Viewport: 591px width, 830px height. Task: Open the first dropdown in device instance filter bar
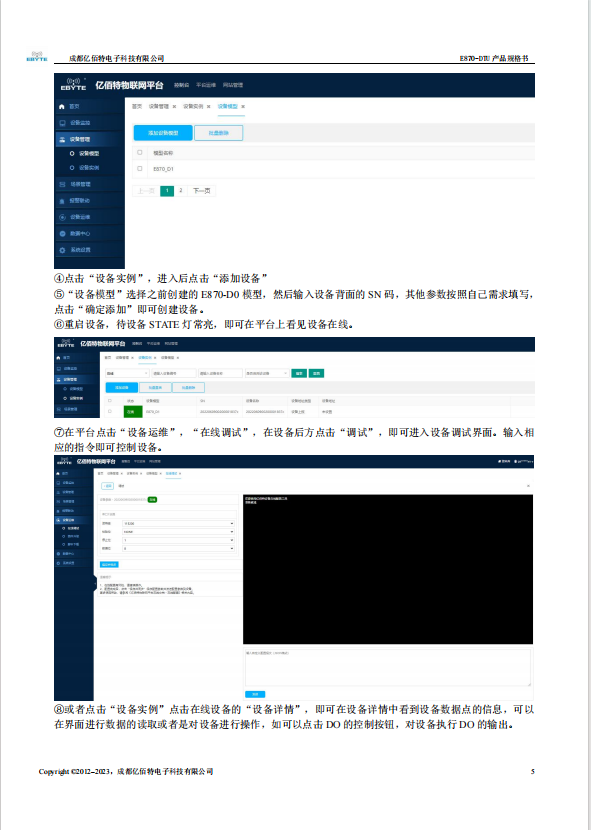[x=127, y=373]
